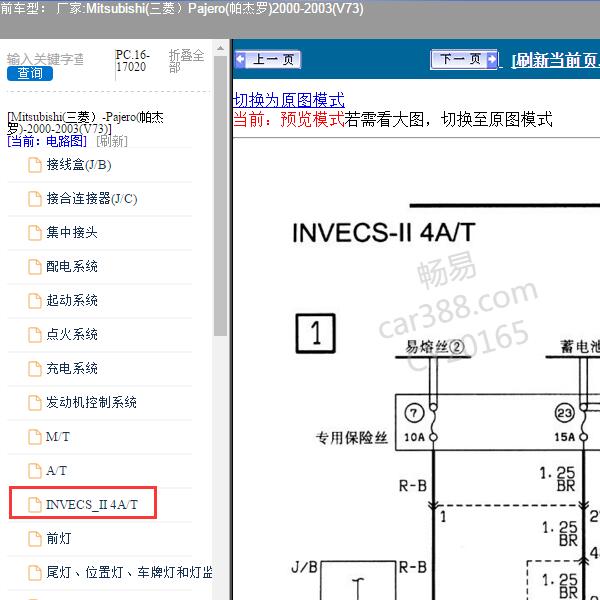
Task: Open the 接合连接器(J/C) entry
Action: pyautogui.click(x=92, y=199)
